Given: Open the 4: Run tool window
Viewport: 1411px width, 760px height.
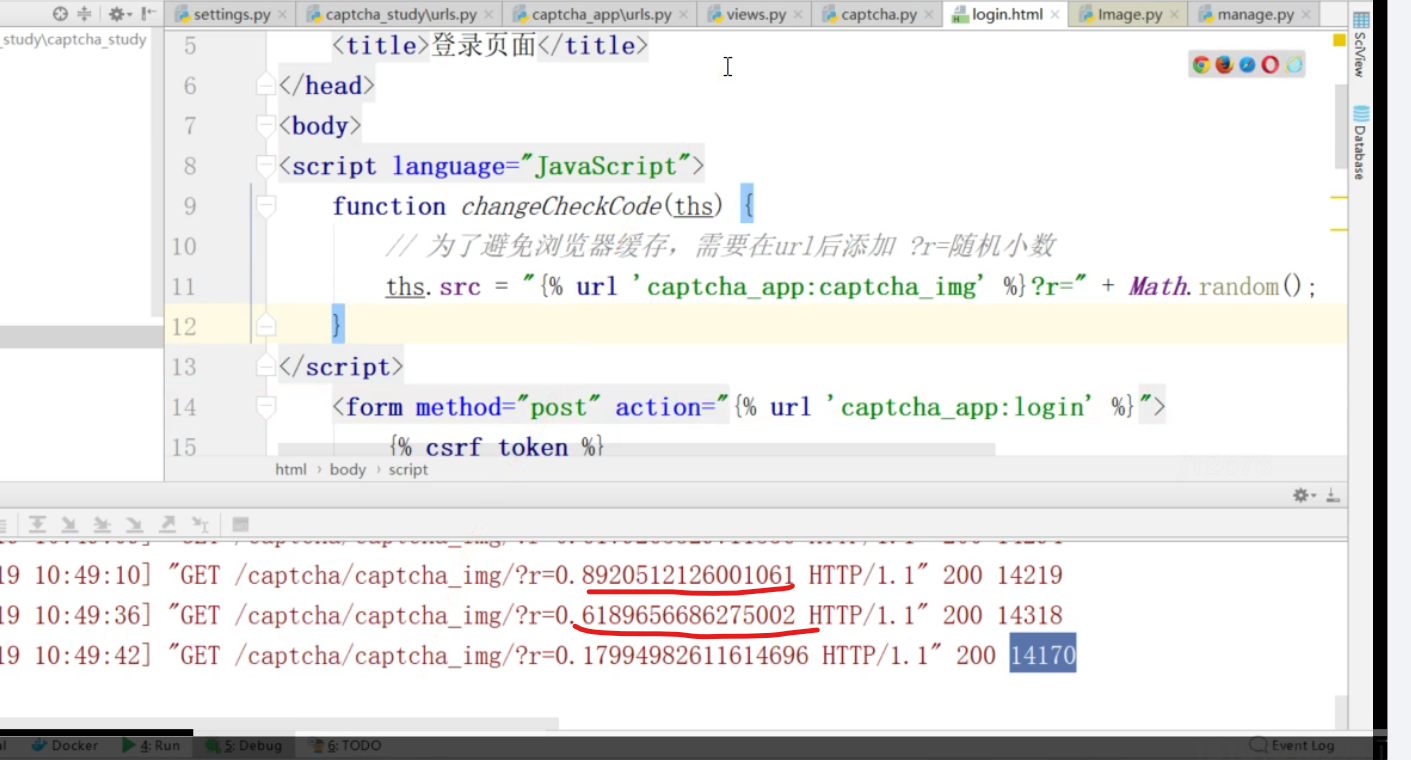Looking at the screenshot, I should tap(151, 745).
